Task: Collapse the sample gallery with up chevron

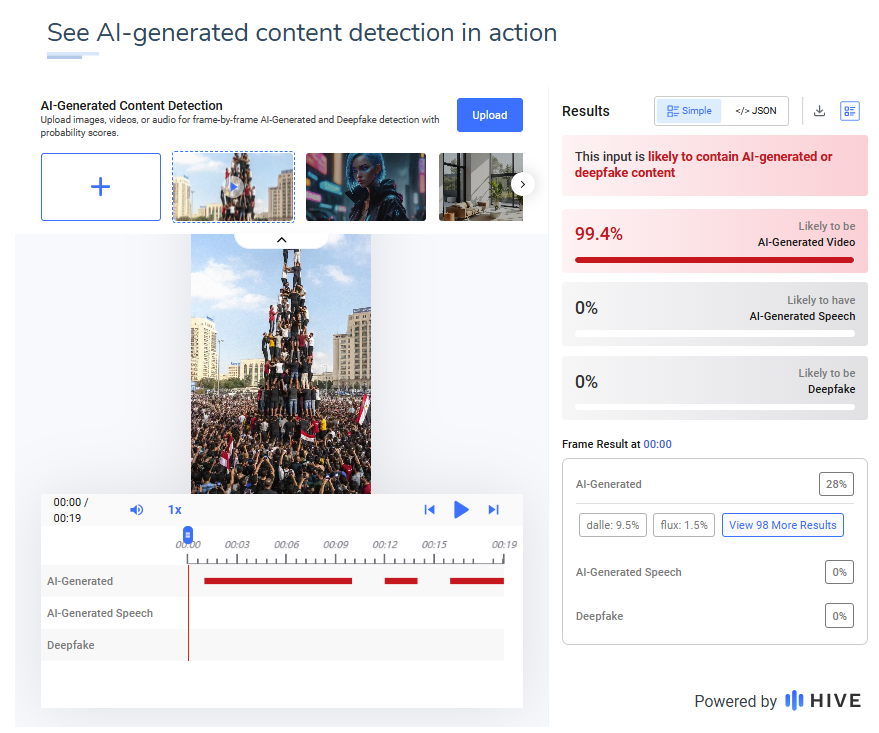Action: tap(281, 240)
